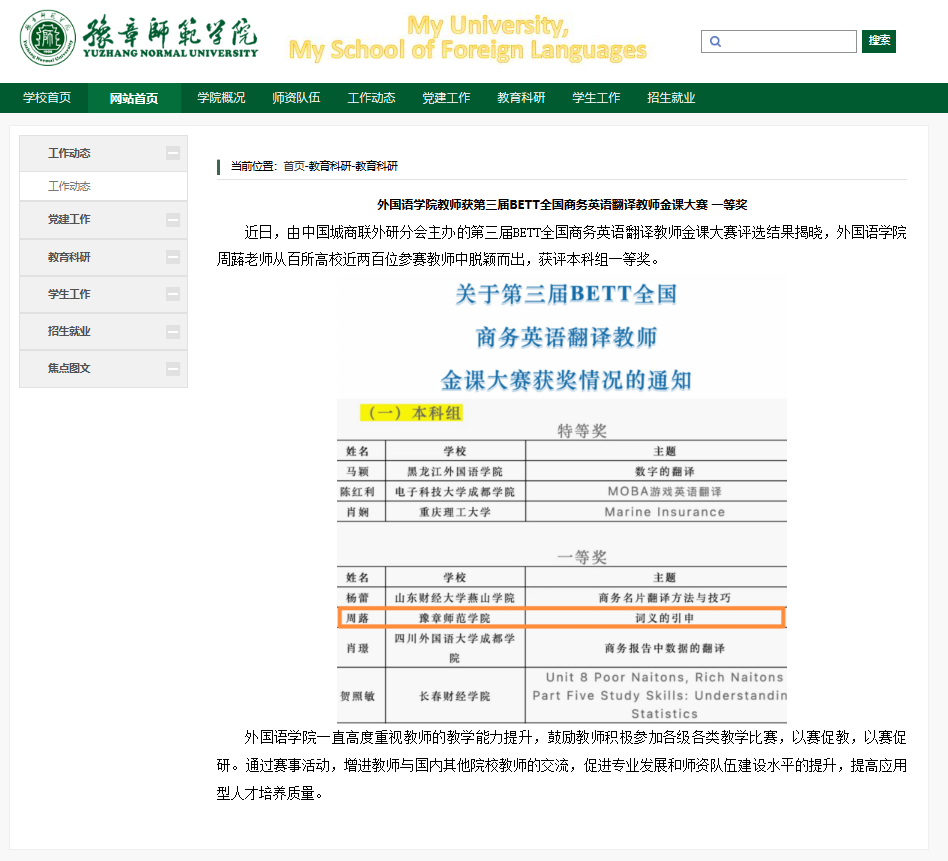Click the Yuzhang Normal University logo
948x861 pixels.
click(x=139, y=38)
